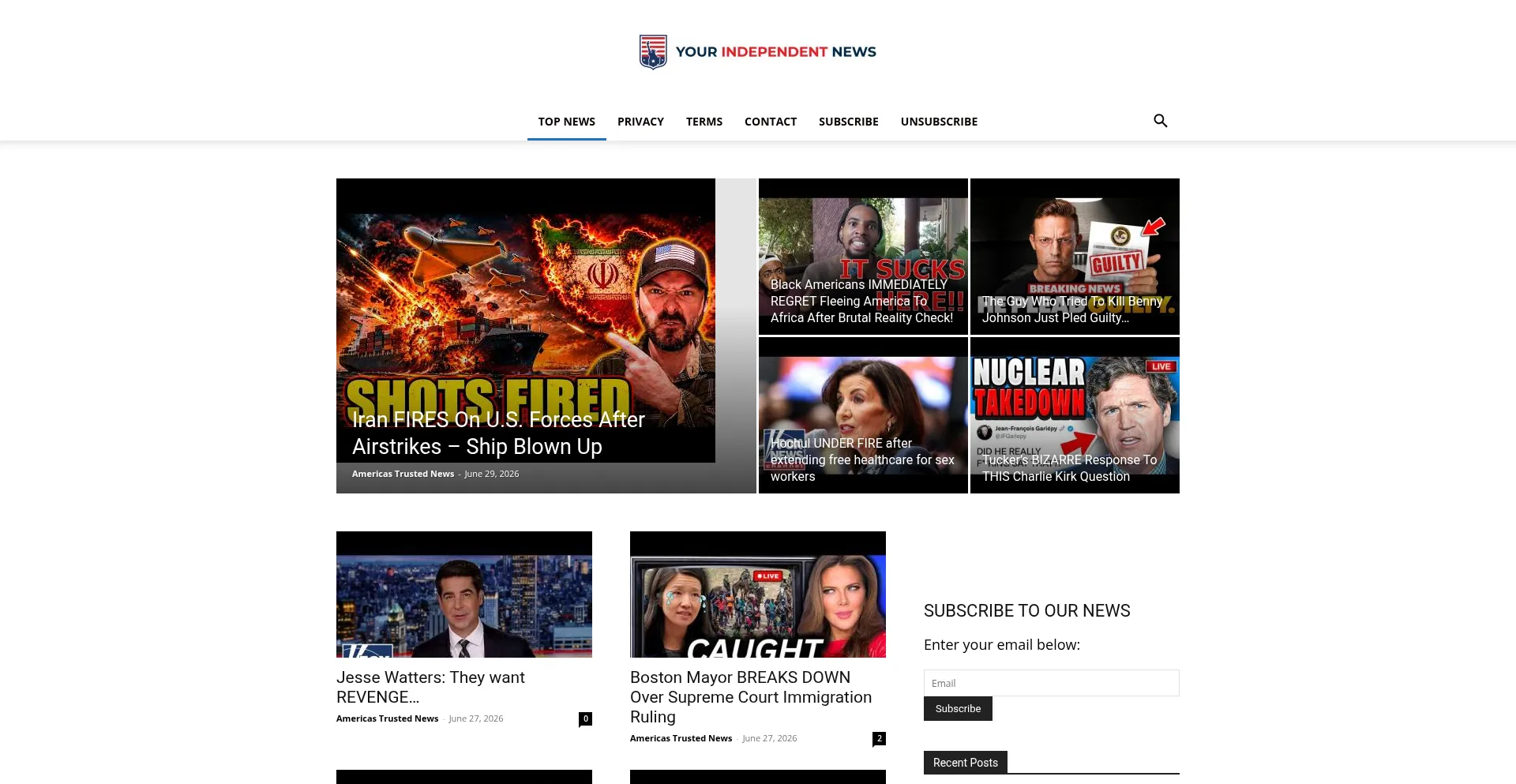Click the June 27, 2026 date on Boston Mayor post
Image resolution: width=1516 pixels, height=784 pixels.
[x=769, y=738]
